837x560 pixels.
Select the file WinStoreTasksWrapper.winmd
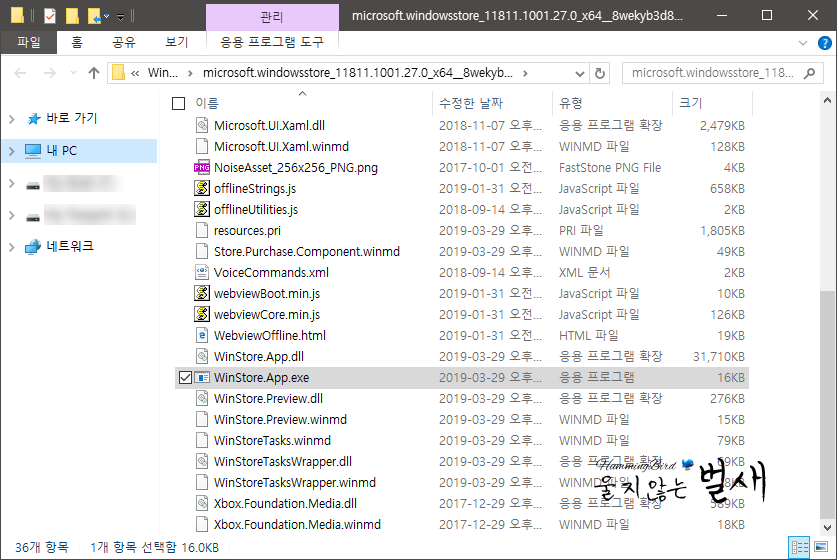click(295, 483)
